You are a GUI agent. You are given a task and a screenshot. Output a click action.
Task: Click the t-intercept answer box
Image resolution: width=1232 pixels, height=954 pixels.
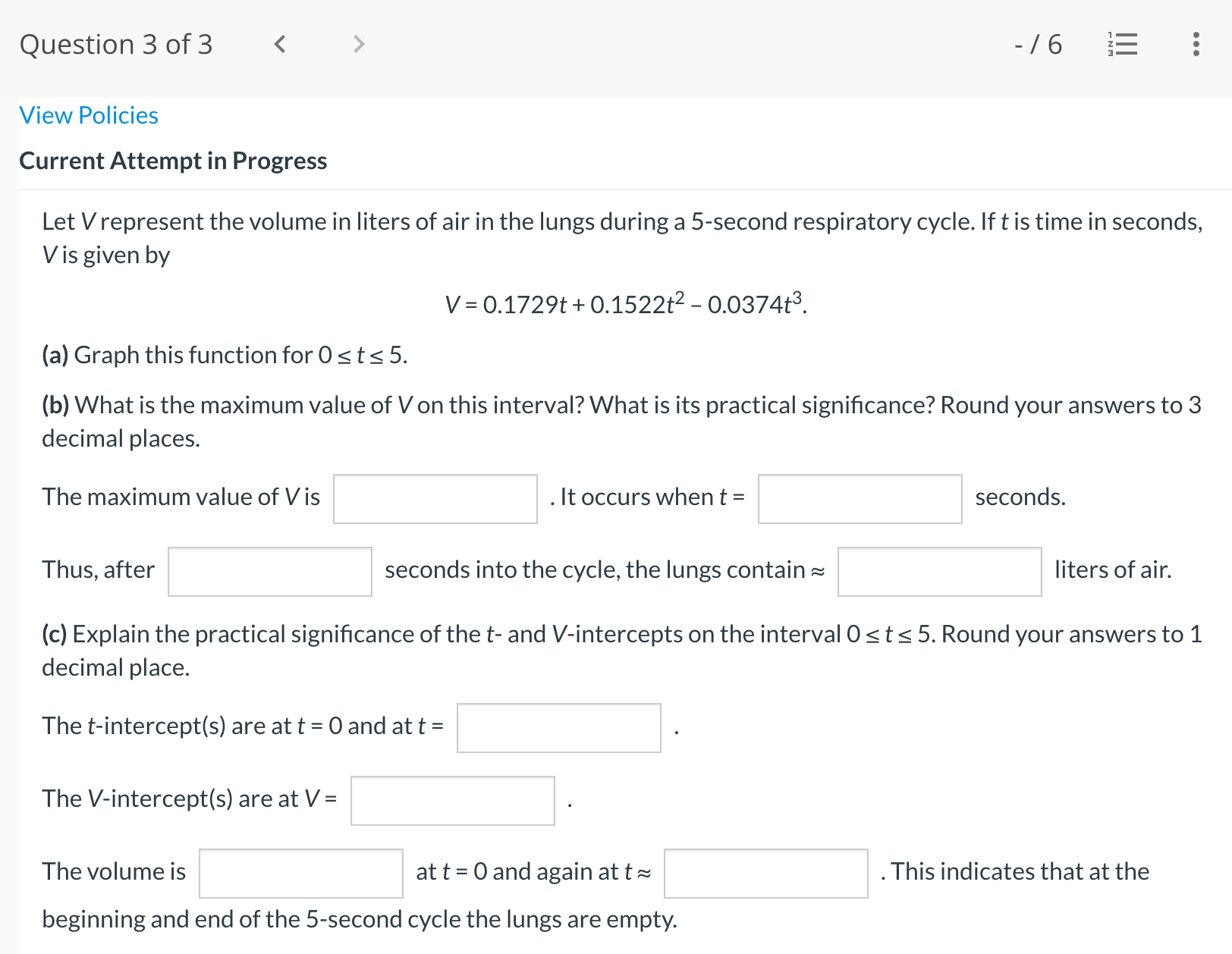tap(558, 727)
